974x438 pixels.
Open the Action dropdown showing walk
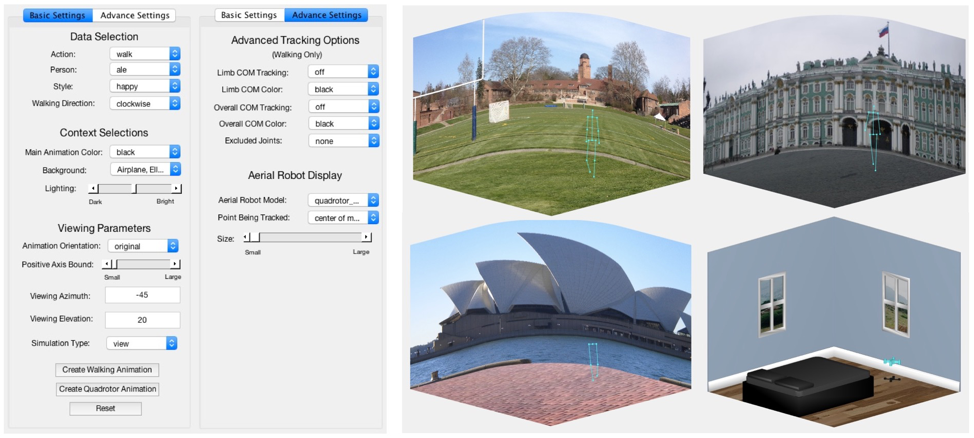145,54
